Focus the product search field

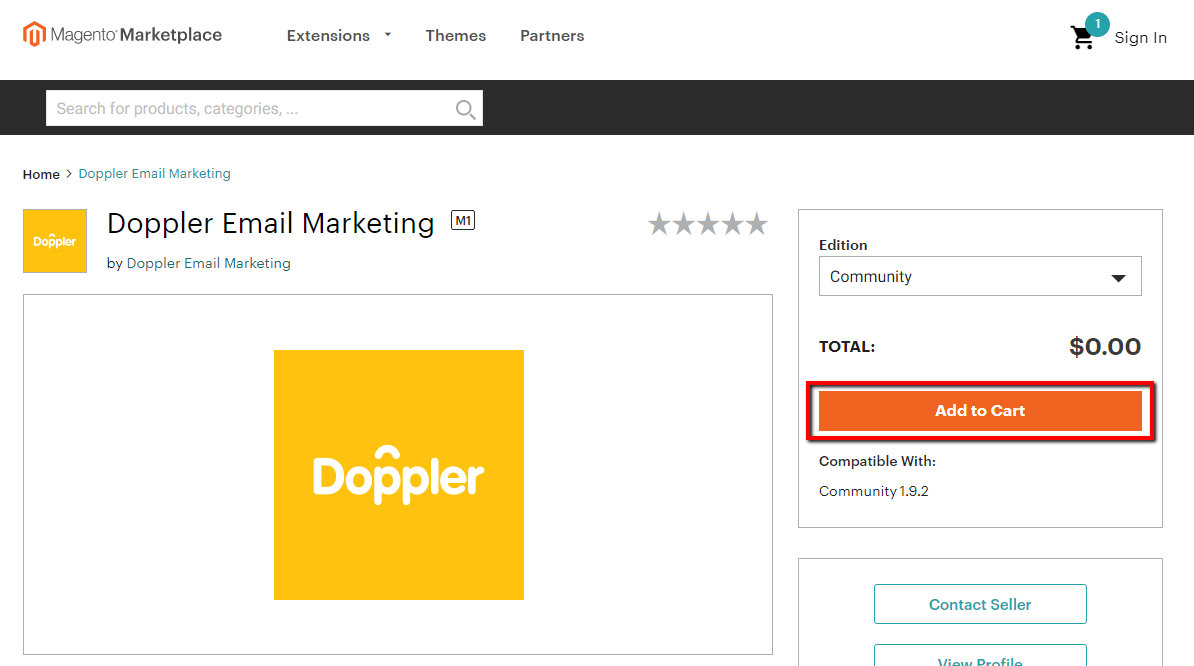point(264,108)
